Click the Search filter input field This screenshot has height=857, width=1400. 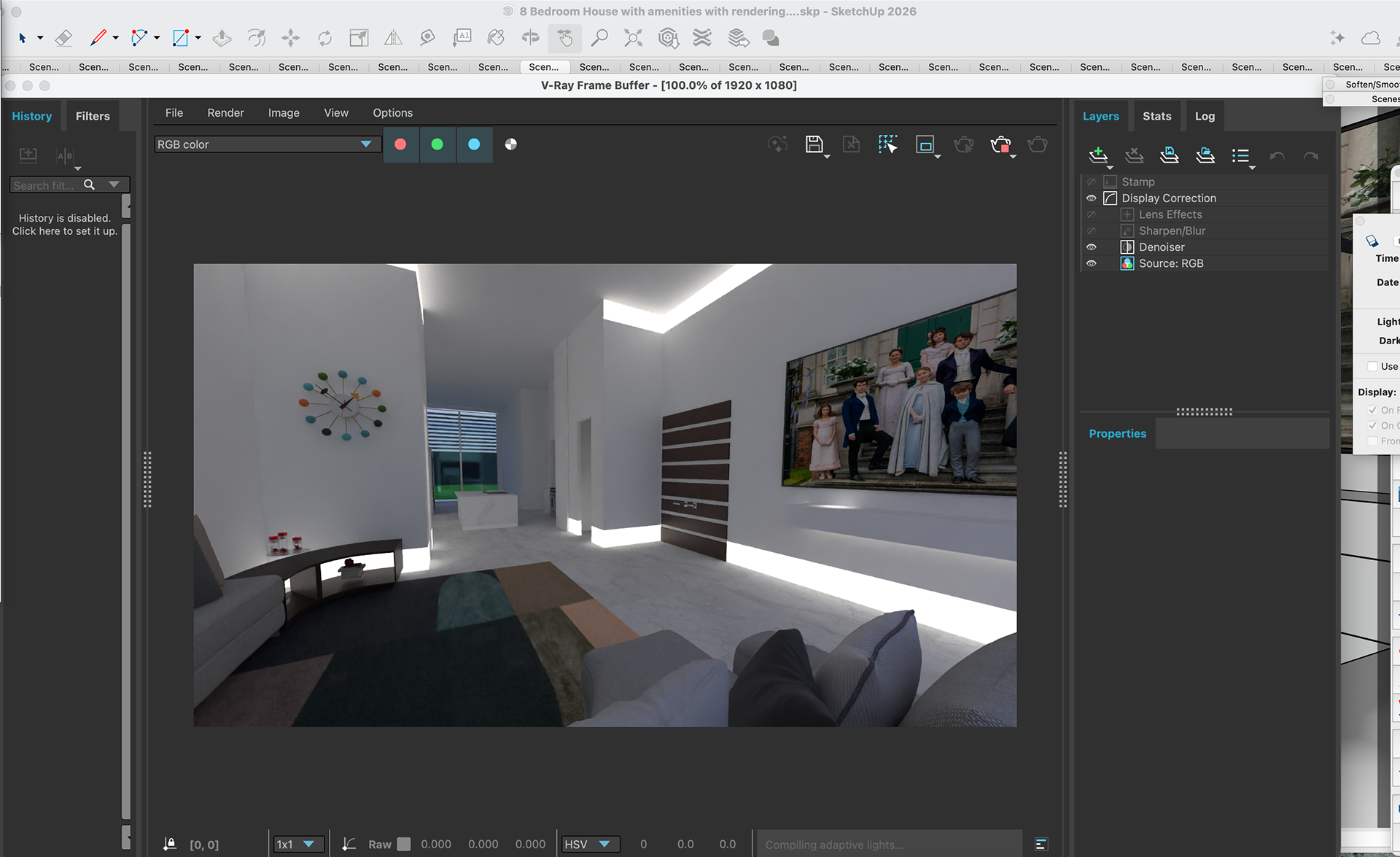[45, 185]
